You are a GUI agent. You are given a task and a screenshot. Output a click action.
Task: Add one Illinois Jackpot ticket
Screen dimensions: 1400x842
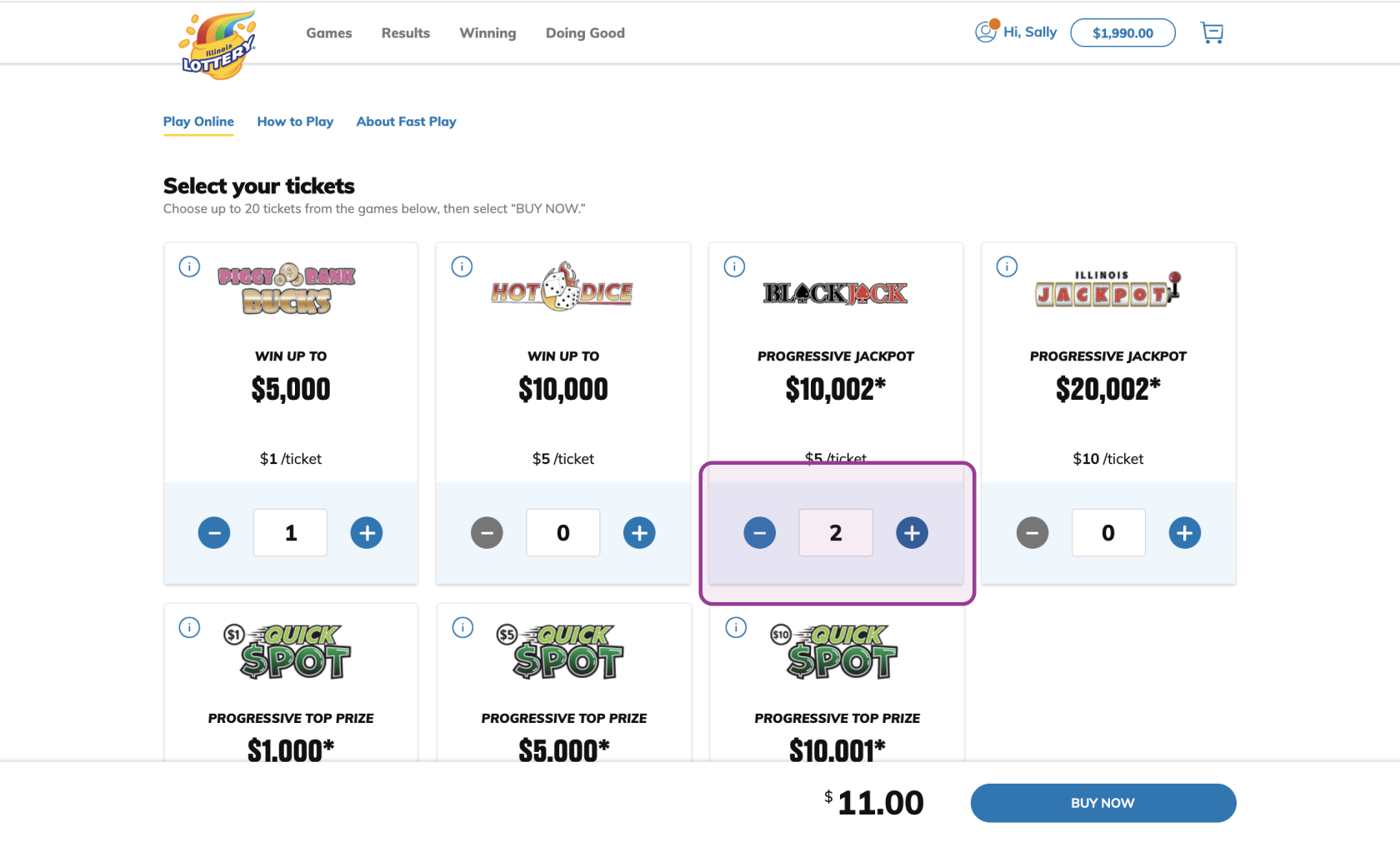(x=1184, y=533)
